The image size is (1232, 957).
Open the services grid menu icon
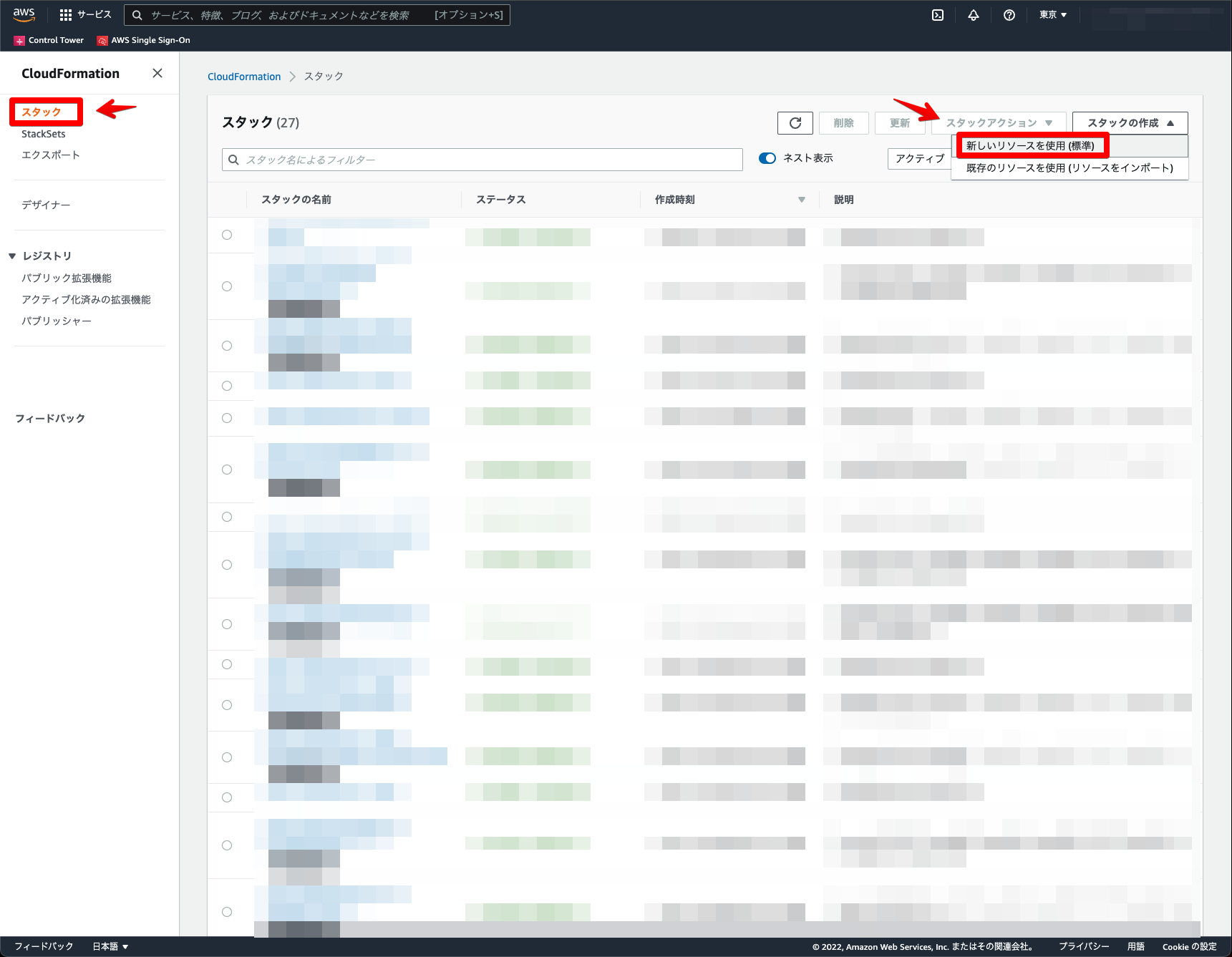(x=66, y=15)
